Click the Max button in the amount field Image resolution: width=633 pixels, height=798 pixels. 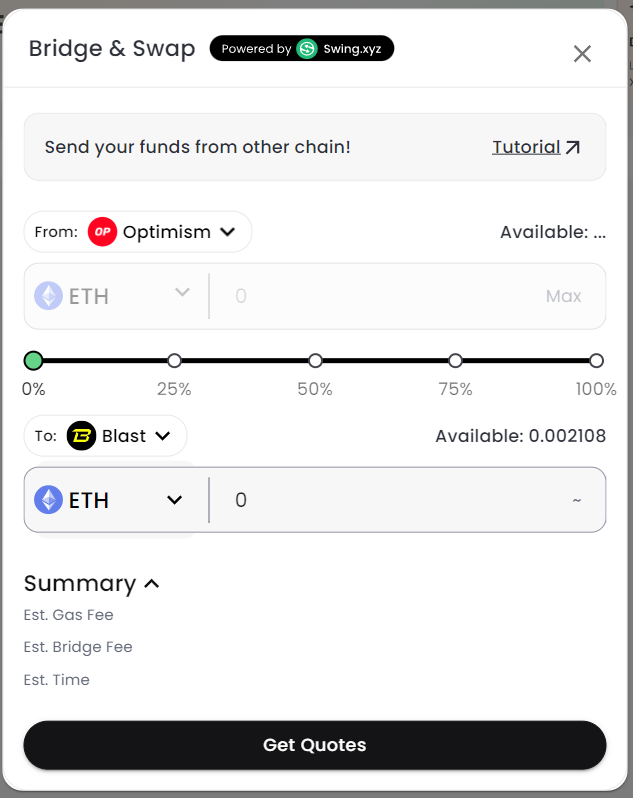tap(563, 296)
